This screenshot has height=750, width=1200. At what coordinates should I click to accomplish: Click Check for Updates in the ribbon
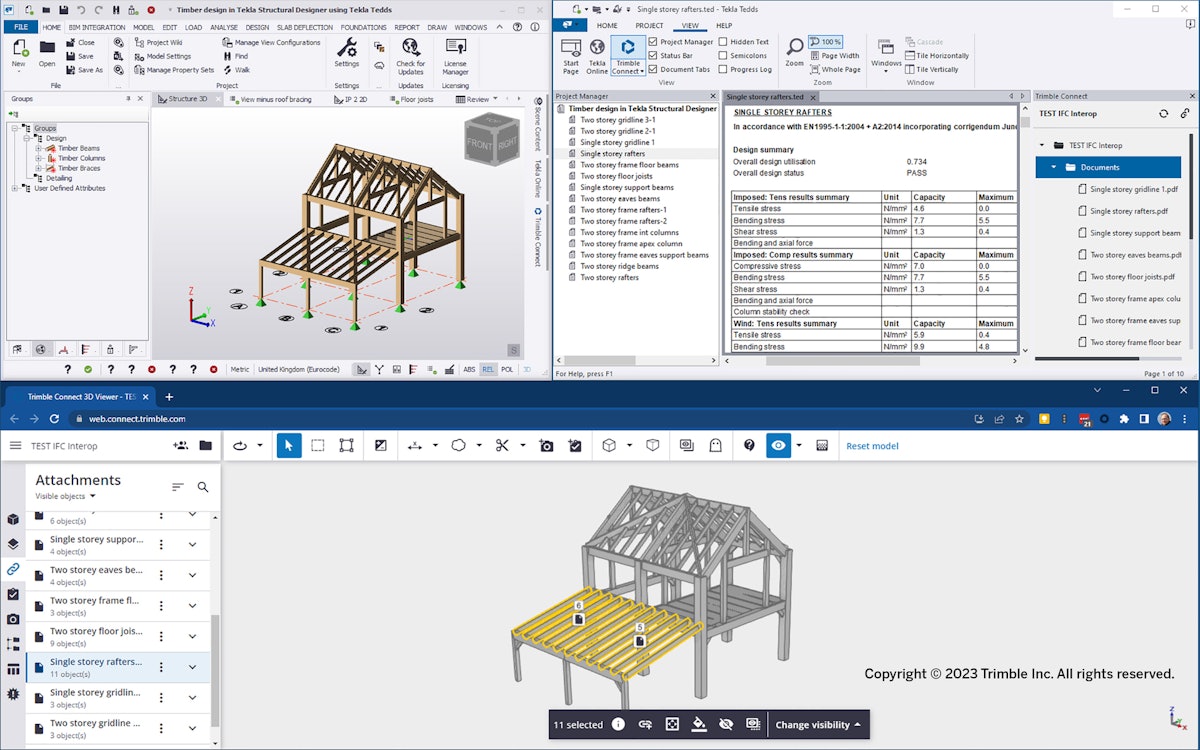tap(410, 55)
